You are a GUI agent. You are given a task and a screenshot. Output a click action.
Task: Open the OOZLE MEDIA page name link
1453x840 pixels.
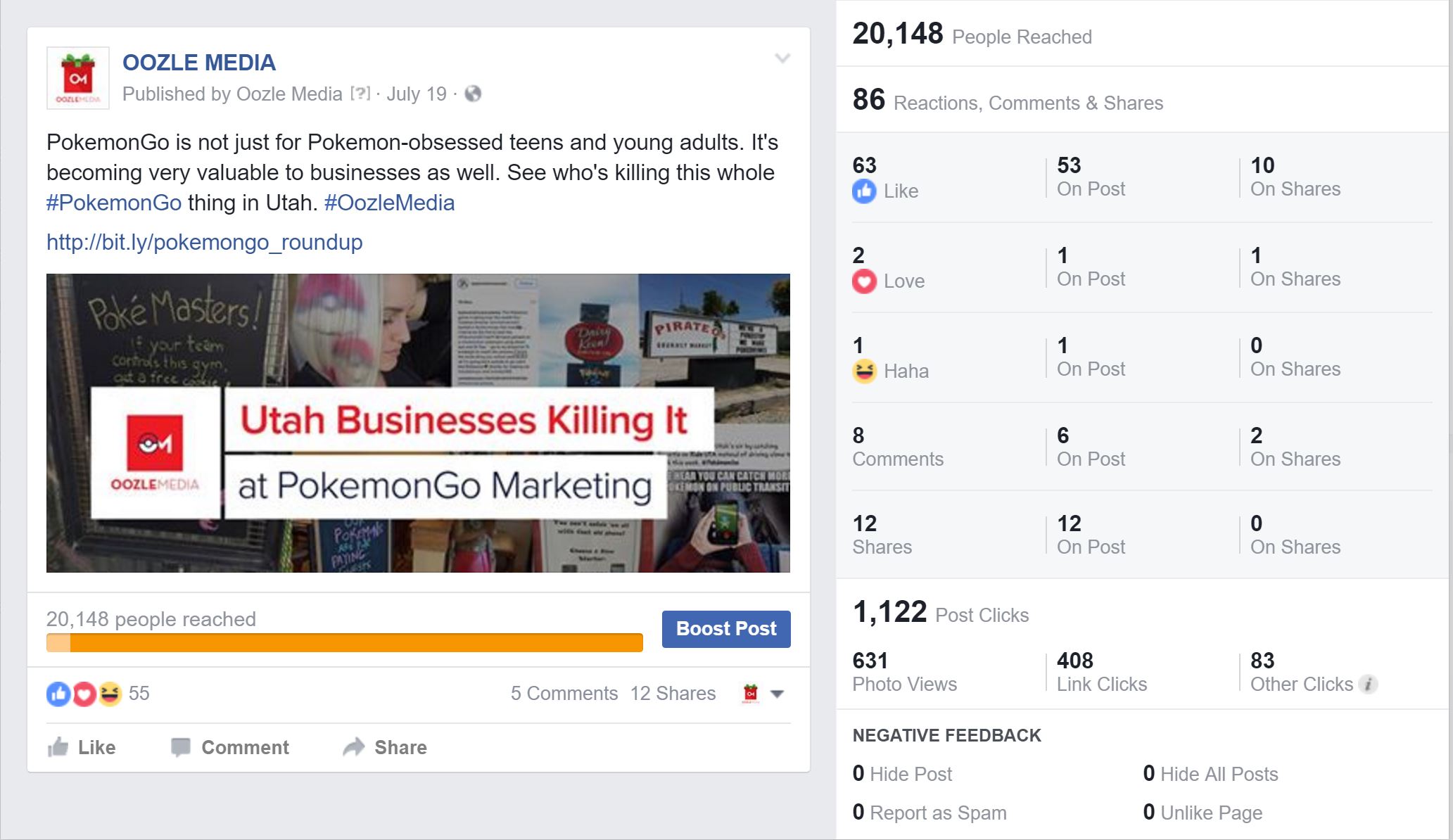tap(199, 63)
